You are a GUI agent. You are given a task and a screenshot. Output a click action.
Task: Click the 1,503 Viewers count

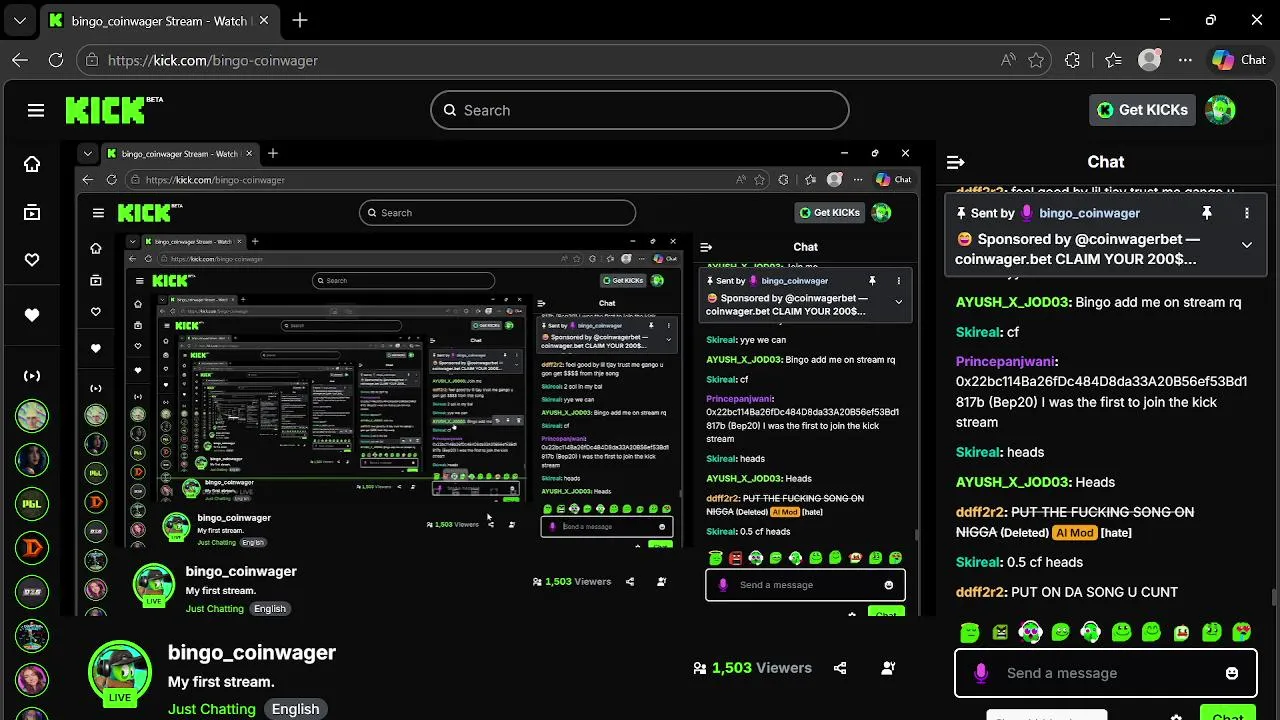pos(752,668)
